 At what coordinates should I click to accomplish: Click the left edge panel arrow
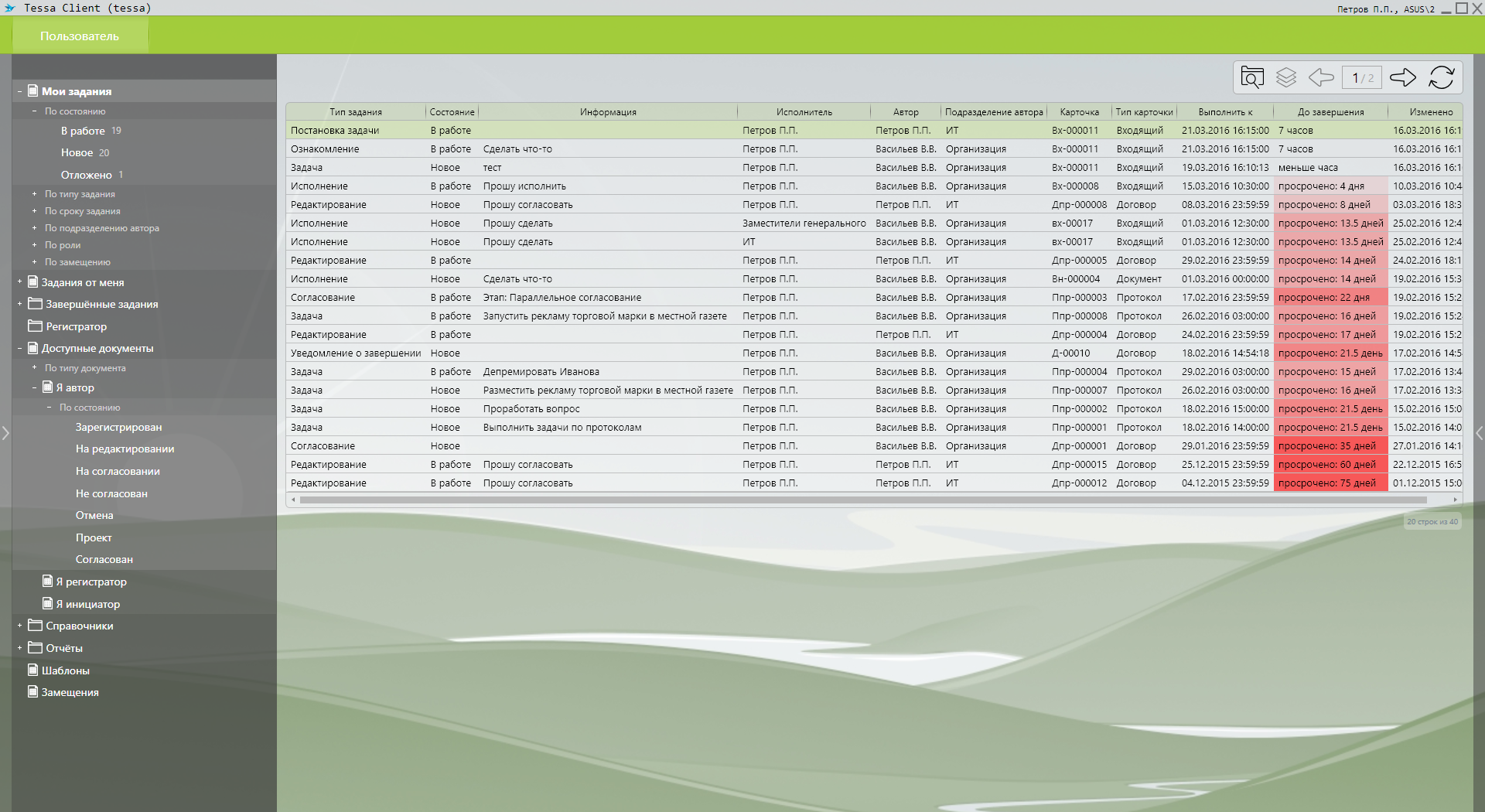(5, 433)
